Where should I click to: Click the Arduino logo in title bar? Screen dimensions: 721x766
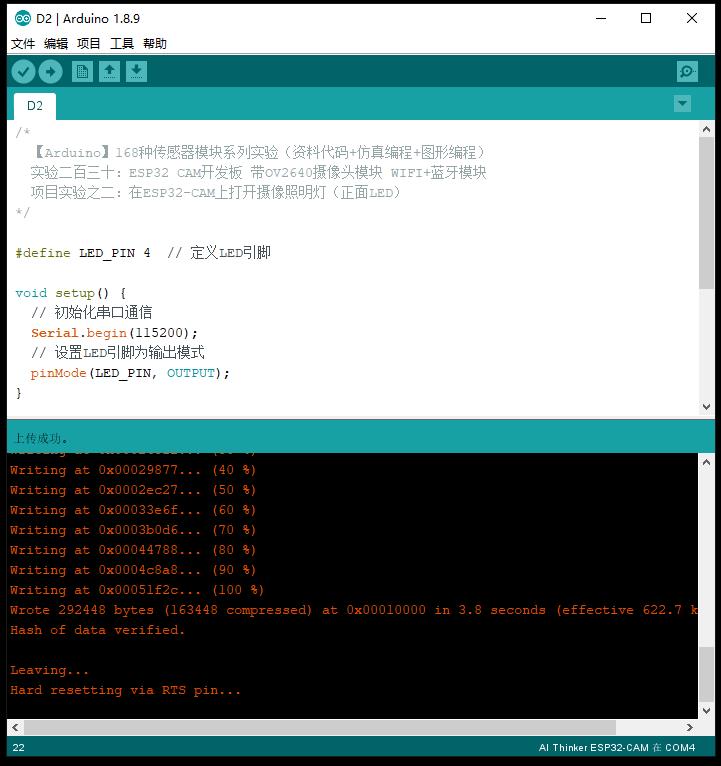coord(22,19)
